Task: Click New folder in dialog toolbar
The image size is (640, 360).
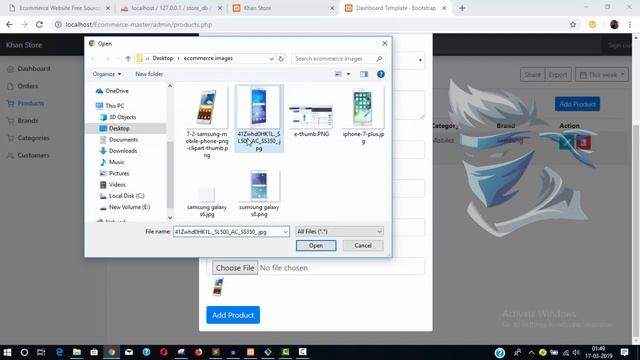Action: [149, 74]
